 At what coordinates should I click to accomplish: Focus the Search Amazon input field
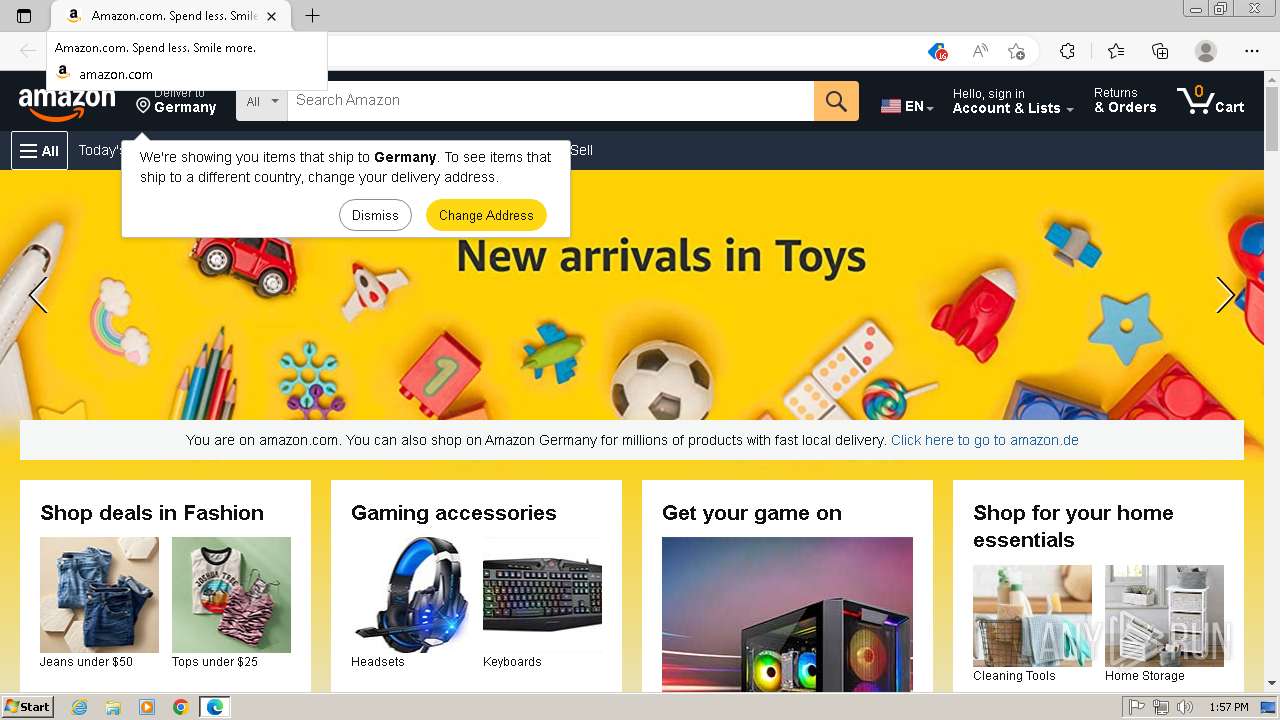(551, 101)
